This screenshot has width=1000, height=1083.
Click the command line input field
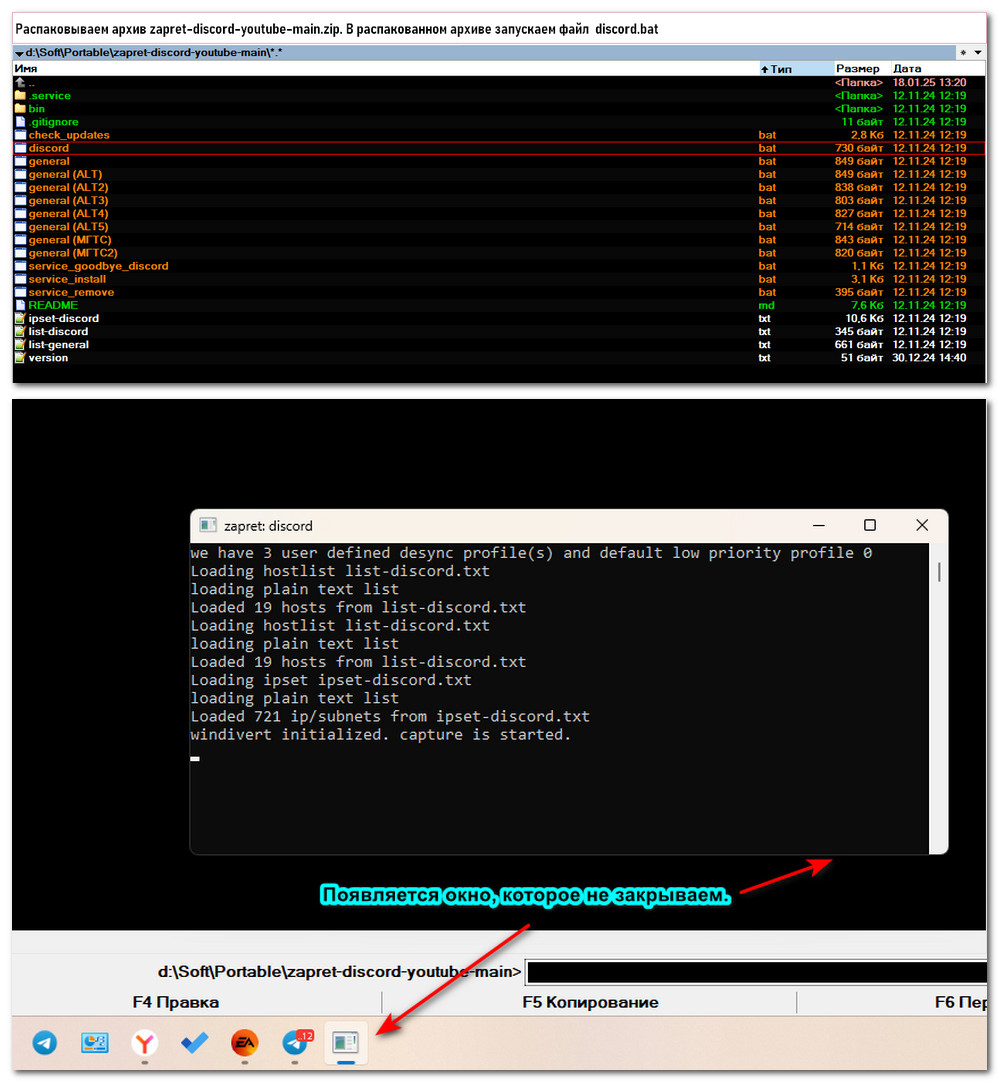[756, 972]
